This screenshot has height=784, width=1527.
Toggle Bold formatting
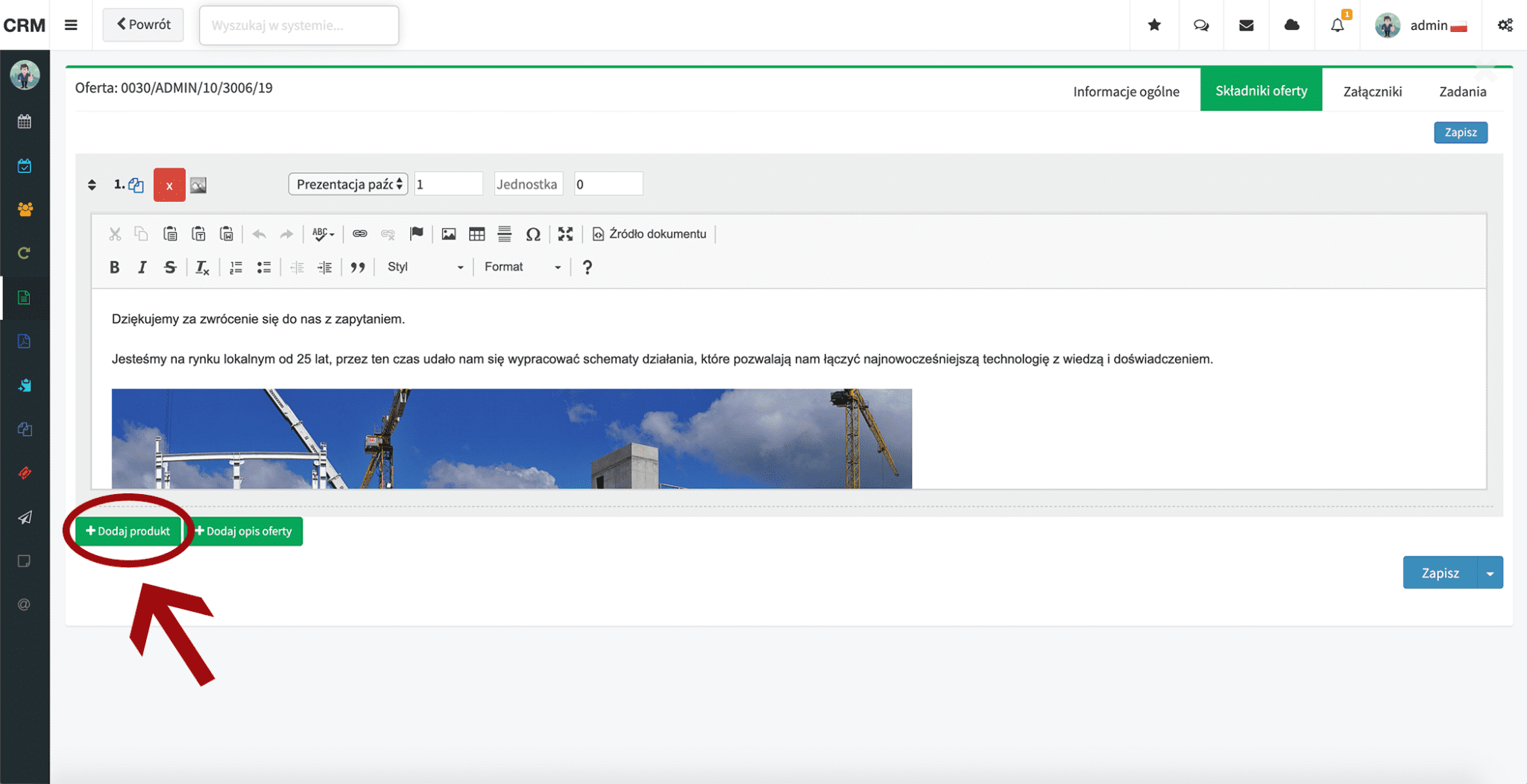(114, 267)
